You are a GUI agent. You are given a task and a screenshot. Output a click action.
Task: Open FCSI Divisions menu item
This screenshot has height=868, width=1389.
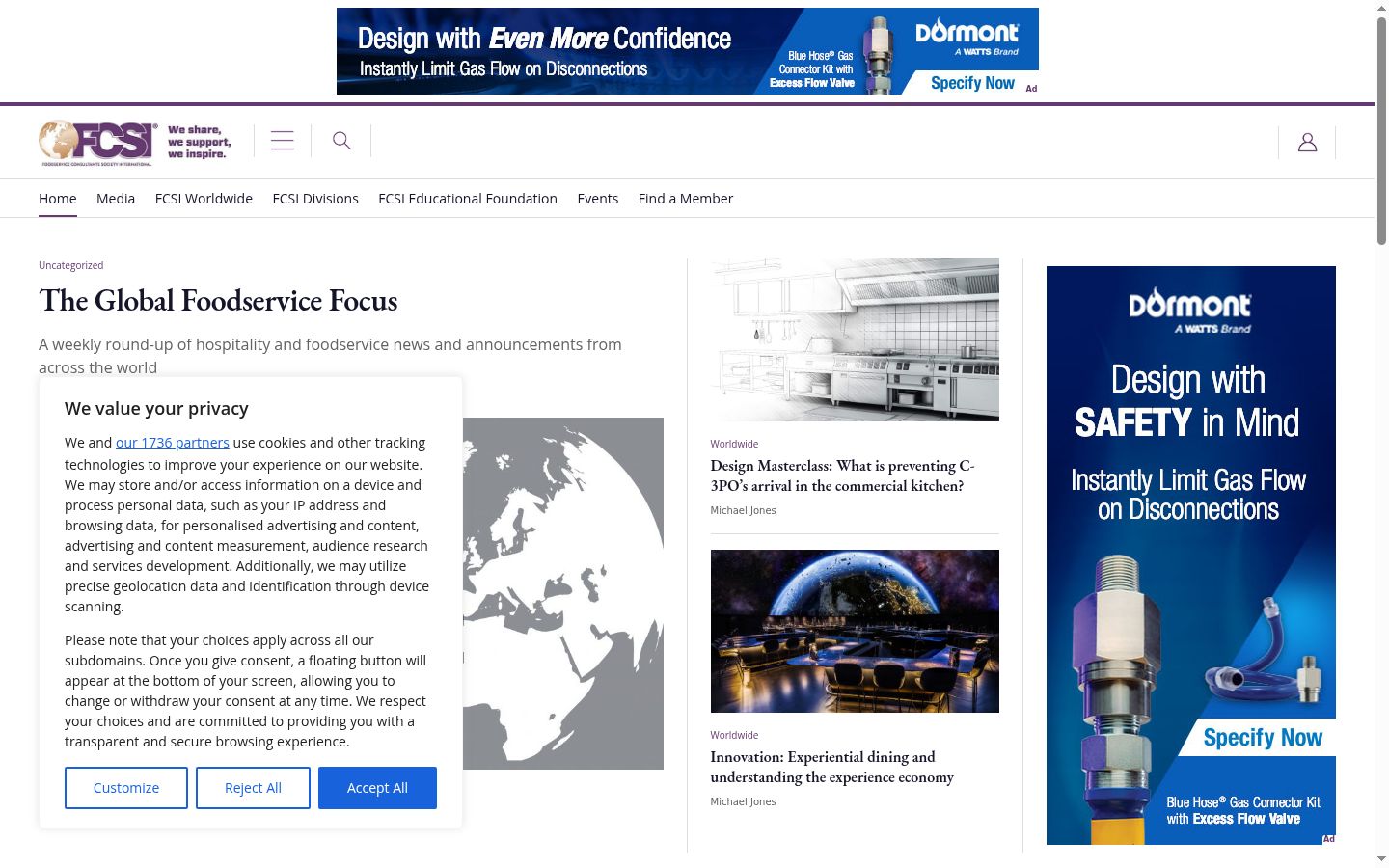pyautogui.click(x=315, y=199)
